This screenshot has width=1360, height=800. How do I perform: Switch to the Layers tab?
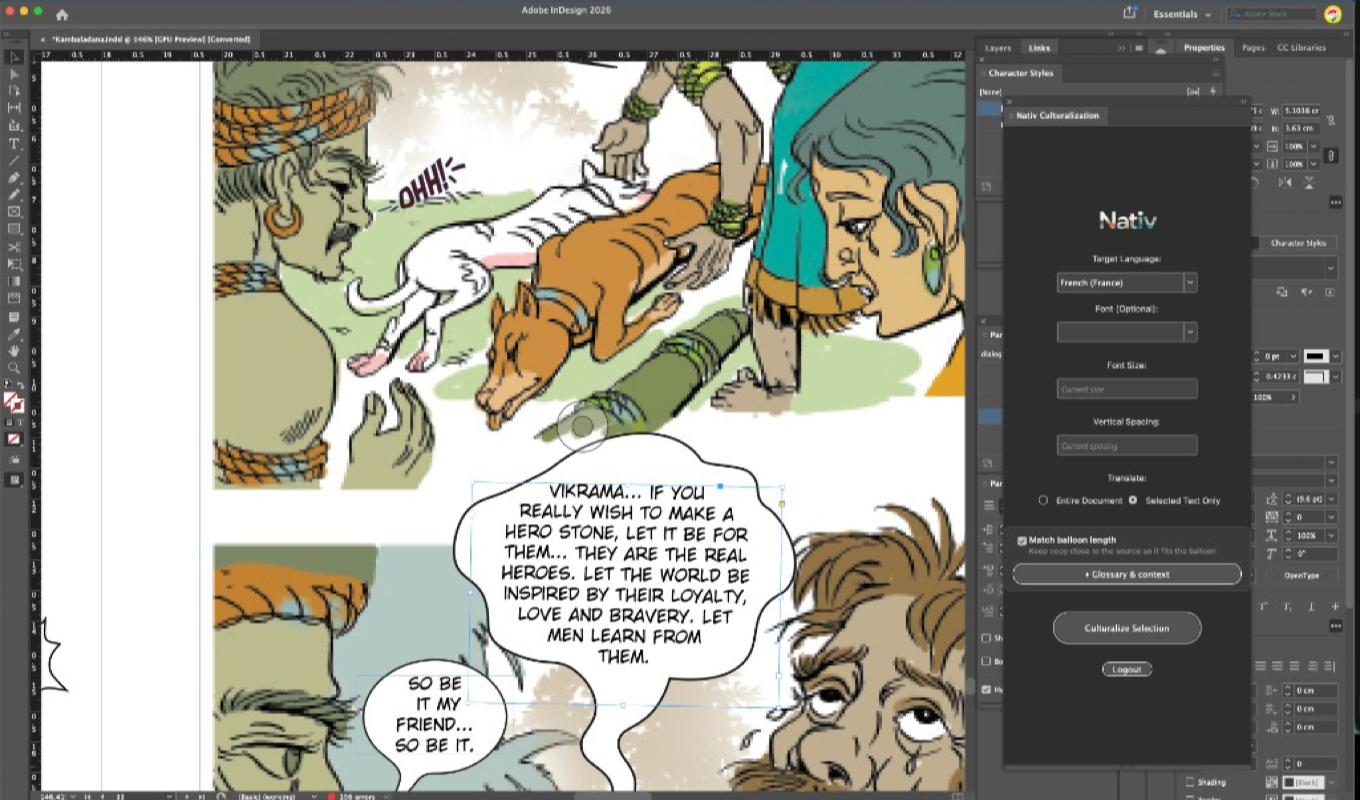998,47
